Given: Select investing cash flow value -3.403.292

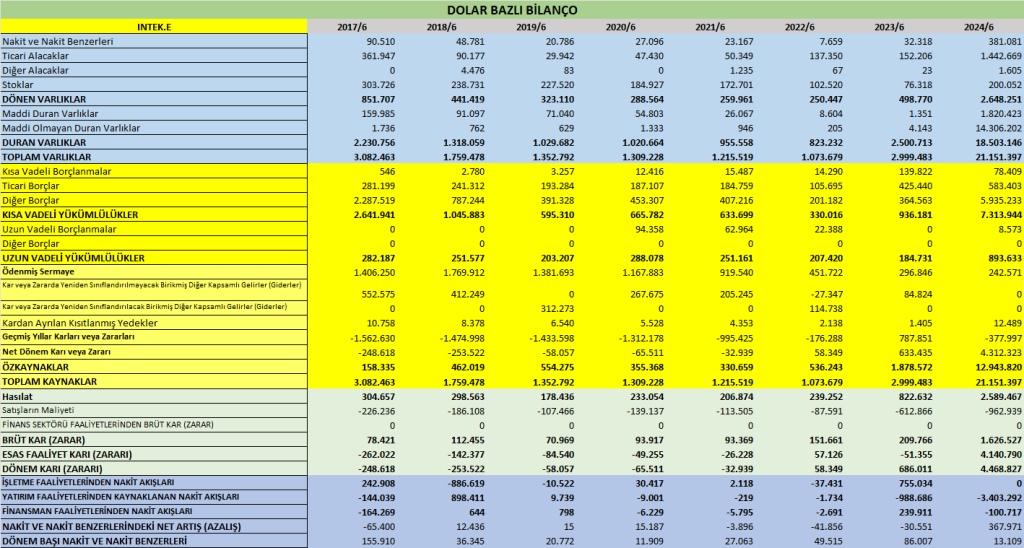Looking at the screenshot, I should [x=997, y=497].
